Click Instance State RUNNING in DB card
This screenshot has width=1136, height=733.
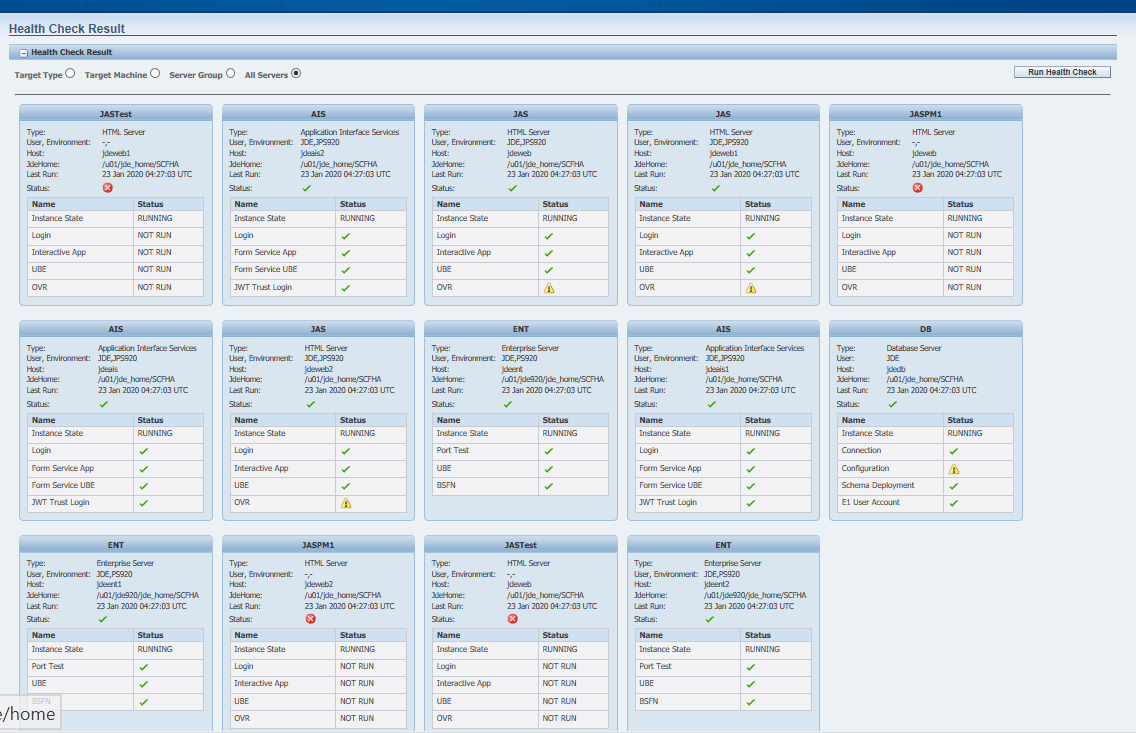(x=964, y=433)
